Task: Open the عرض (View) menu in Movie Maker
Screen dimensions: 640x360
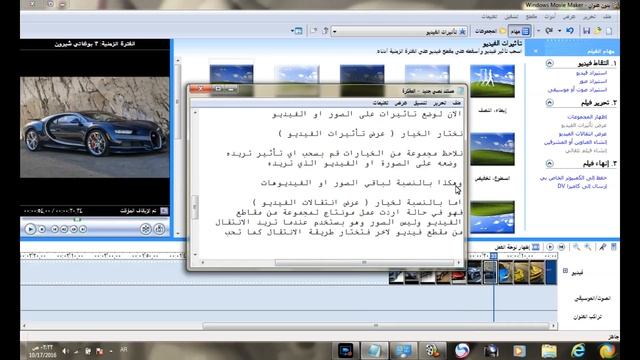Action: coord(569,17)
